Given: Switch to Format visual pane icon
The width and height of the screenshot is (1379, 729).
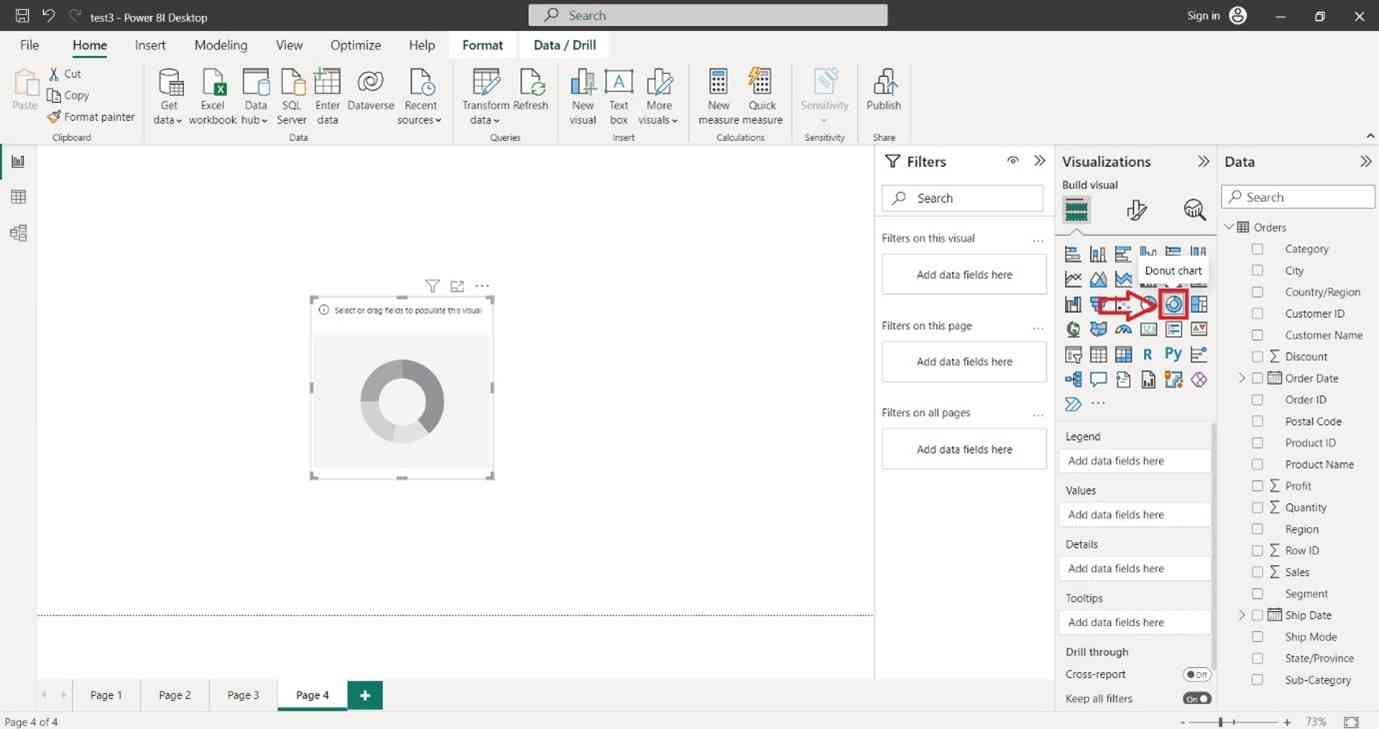Looking at the screenshot, I should click(1136, 210).
